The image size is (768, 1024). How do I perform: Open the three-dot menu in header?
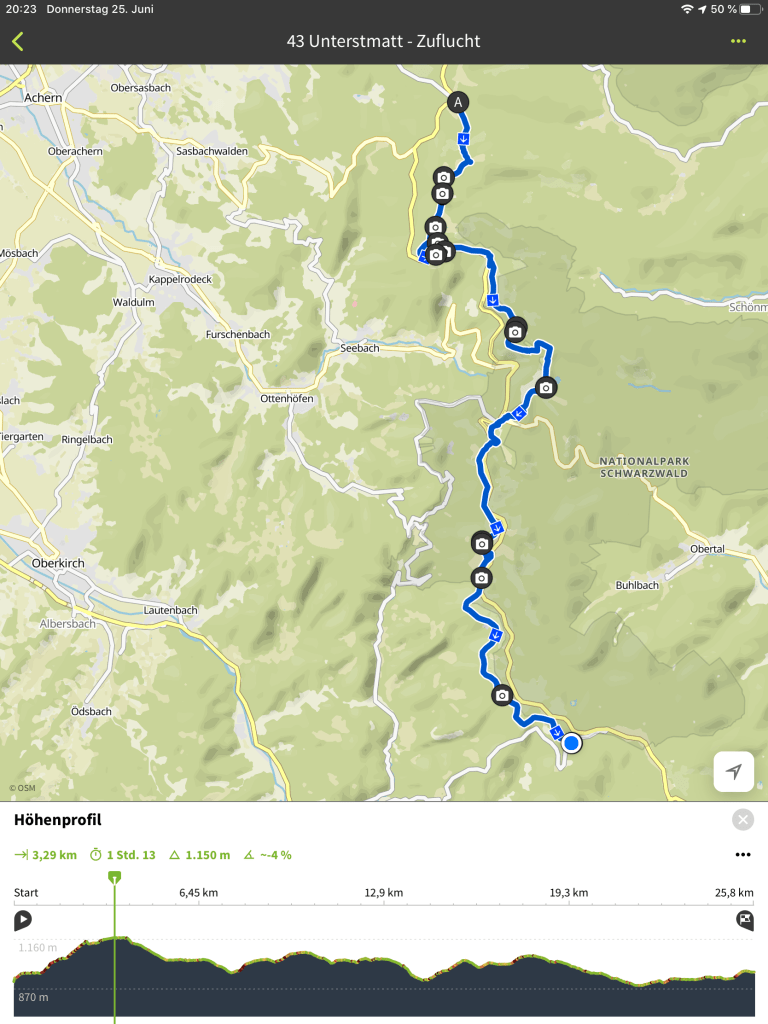coord(738,41)
